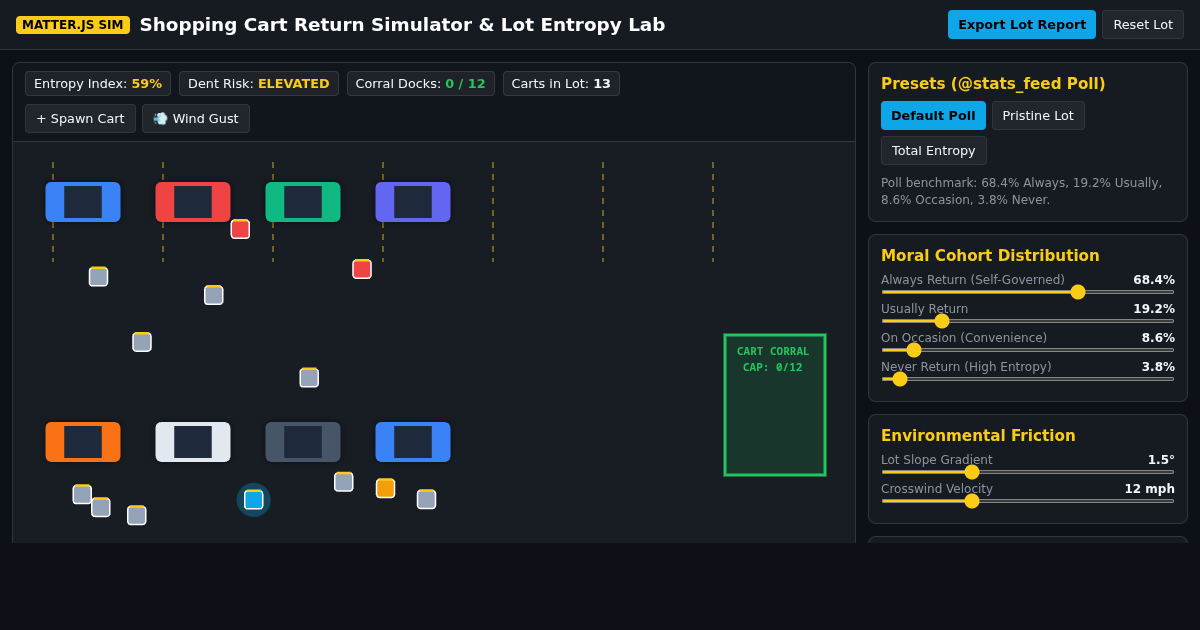The height and width of the screenshot is (630, 1200).
Task: Click the Presets (@stats_feed Poll) heading
Action: point(993,84)
